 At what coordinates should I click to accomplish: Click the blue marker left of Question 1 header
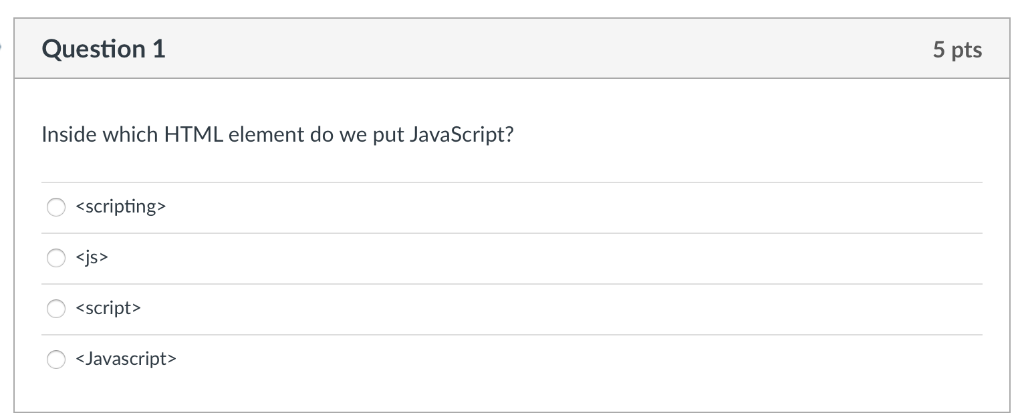tap(1, 46)
